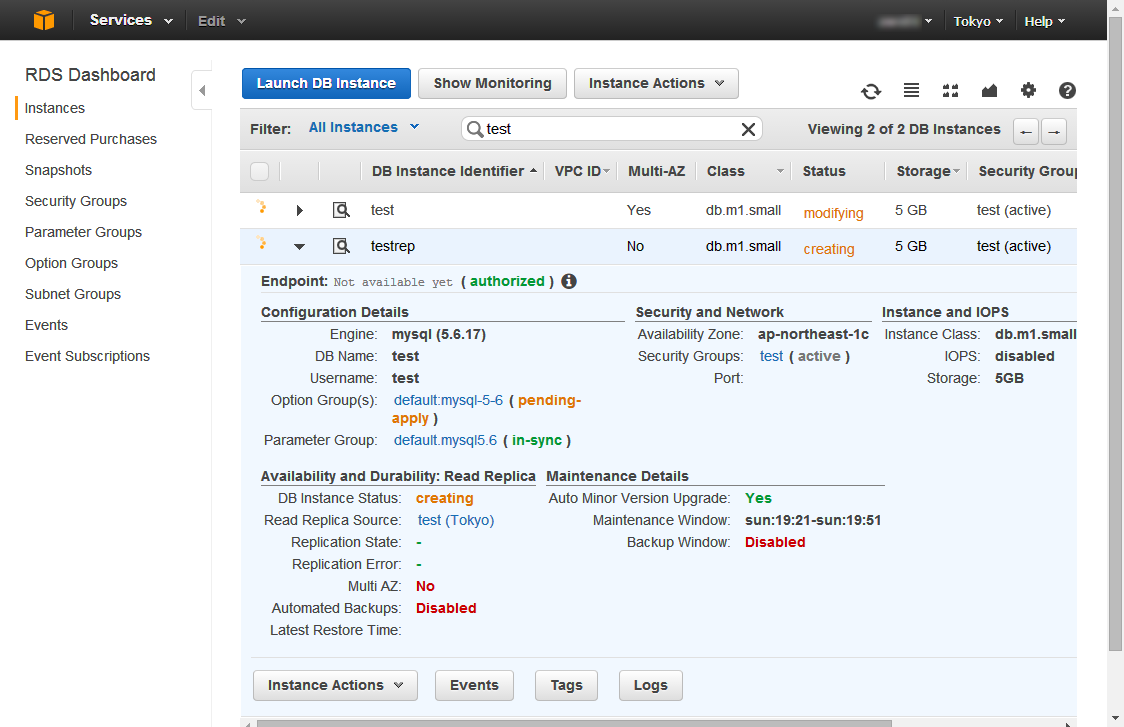The width and height of the screenshot is (1124, 727).
Task: Open the Help dropdown menu
Action: (1044, 22)
